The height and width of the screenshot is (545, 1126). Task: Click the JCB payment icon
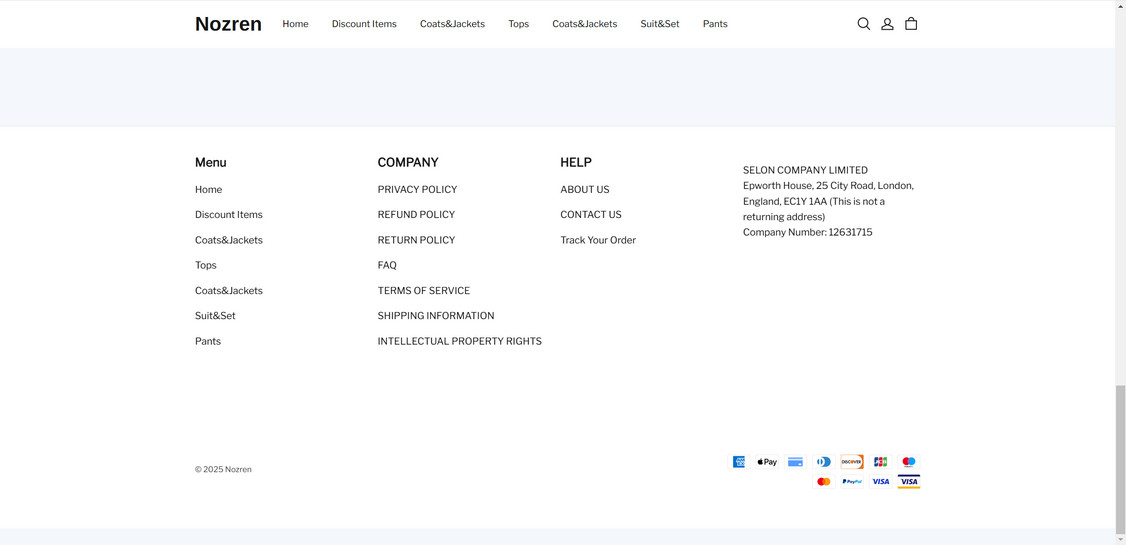pos(880,462)
